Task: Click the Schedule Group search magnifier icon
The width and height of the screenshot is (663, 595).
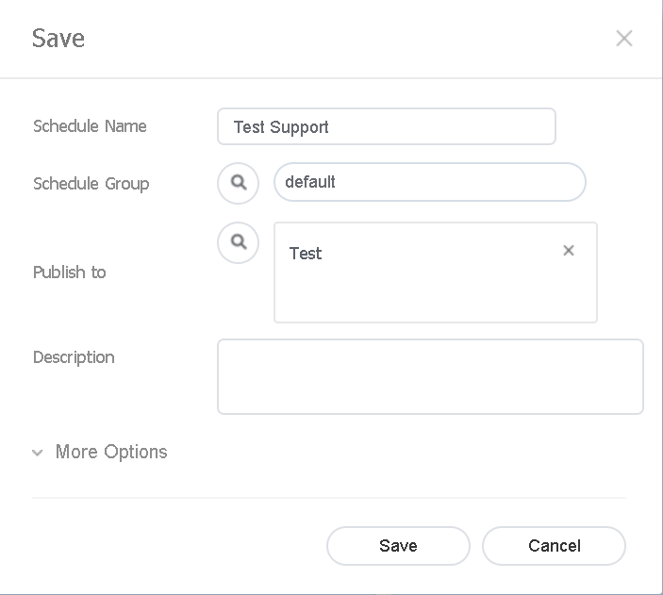Action: click(x=238, y=183)
